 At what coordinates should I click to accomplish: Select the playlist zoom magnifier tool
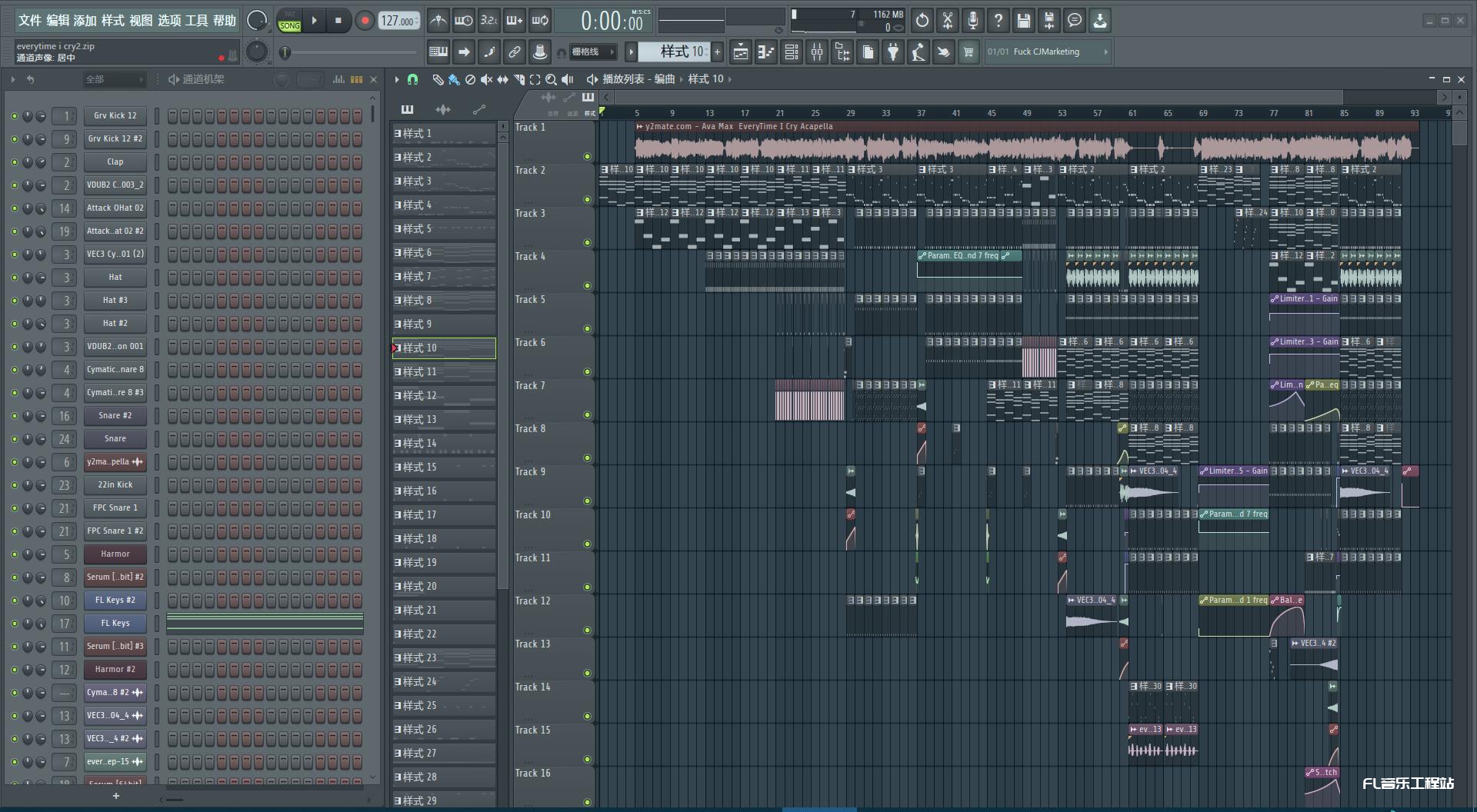pos(551,79)
